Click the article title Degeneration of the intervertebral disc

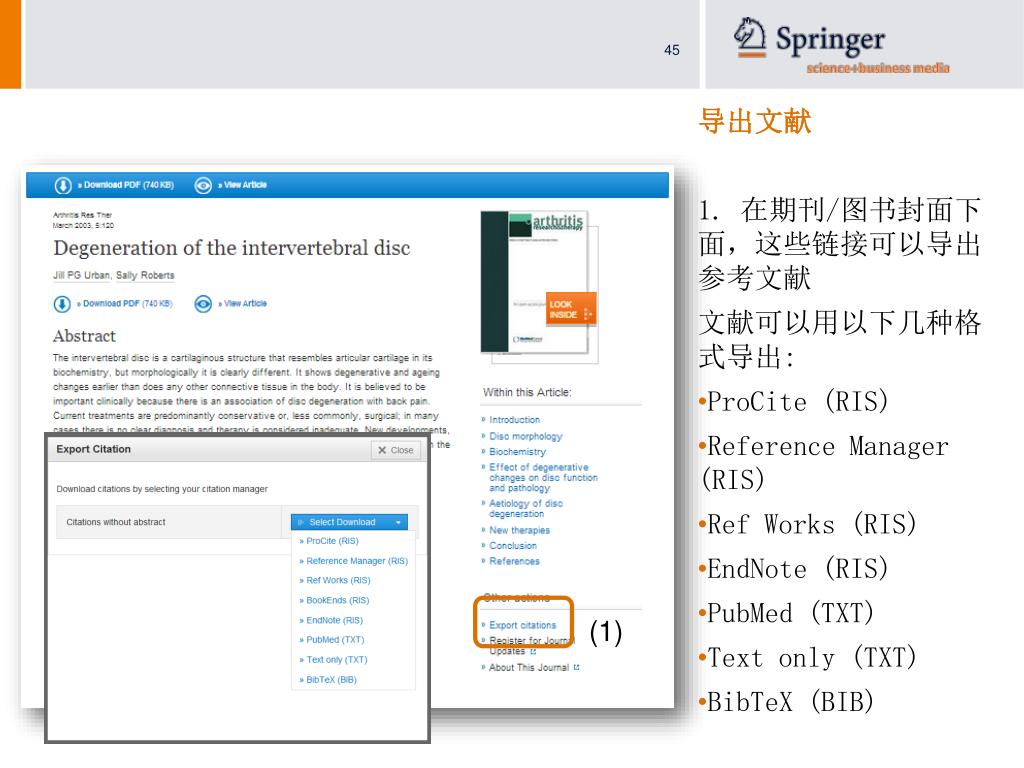232,248
